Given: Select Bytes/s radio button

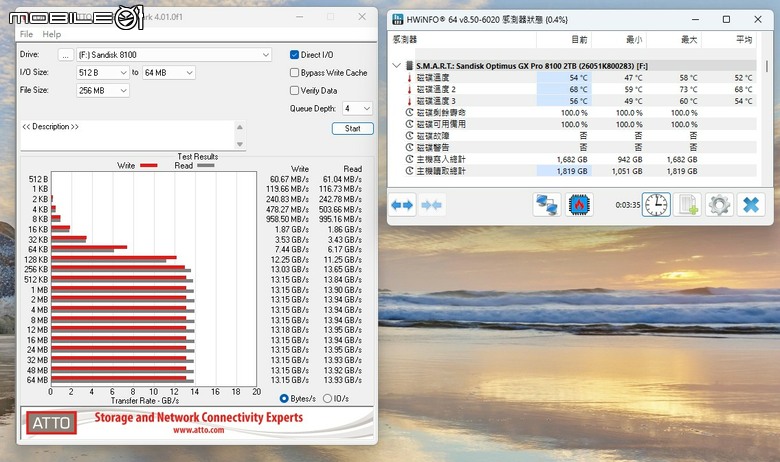Looking at the screenshot, I should click(284, 398).
